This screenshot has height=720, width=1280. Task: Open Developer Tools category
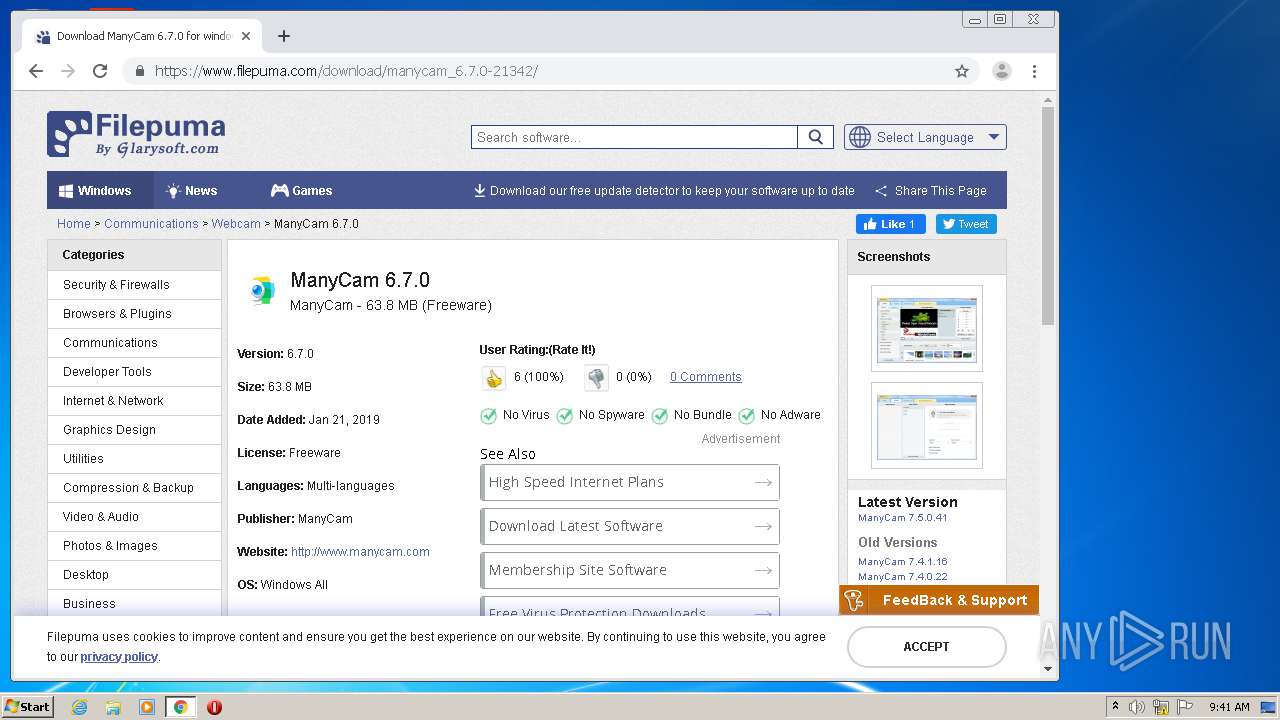[134, 371]
